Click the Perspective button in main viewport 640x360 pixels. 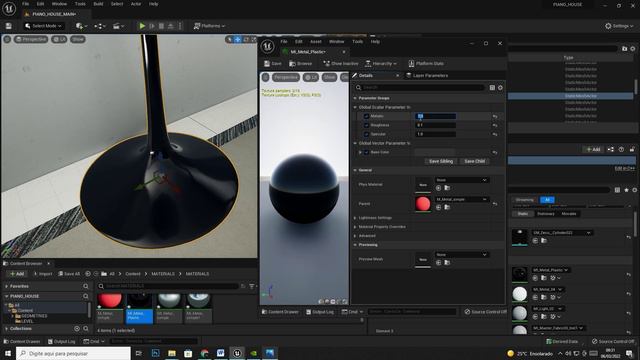tap(31, 39)
